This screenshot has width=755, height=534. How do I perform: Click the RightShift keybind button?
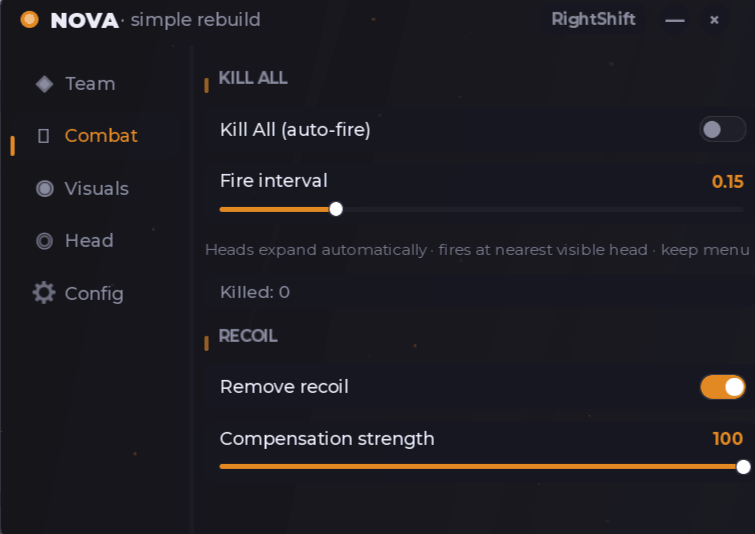pyautogui.click(x=593, y=19)
